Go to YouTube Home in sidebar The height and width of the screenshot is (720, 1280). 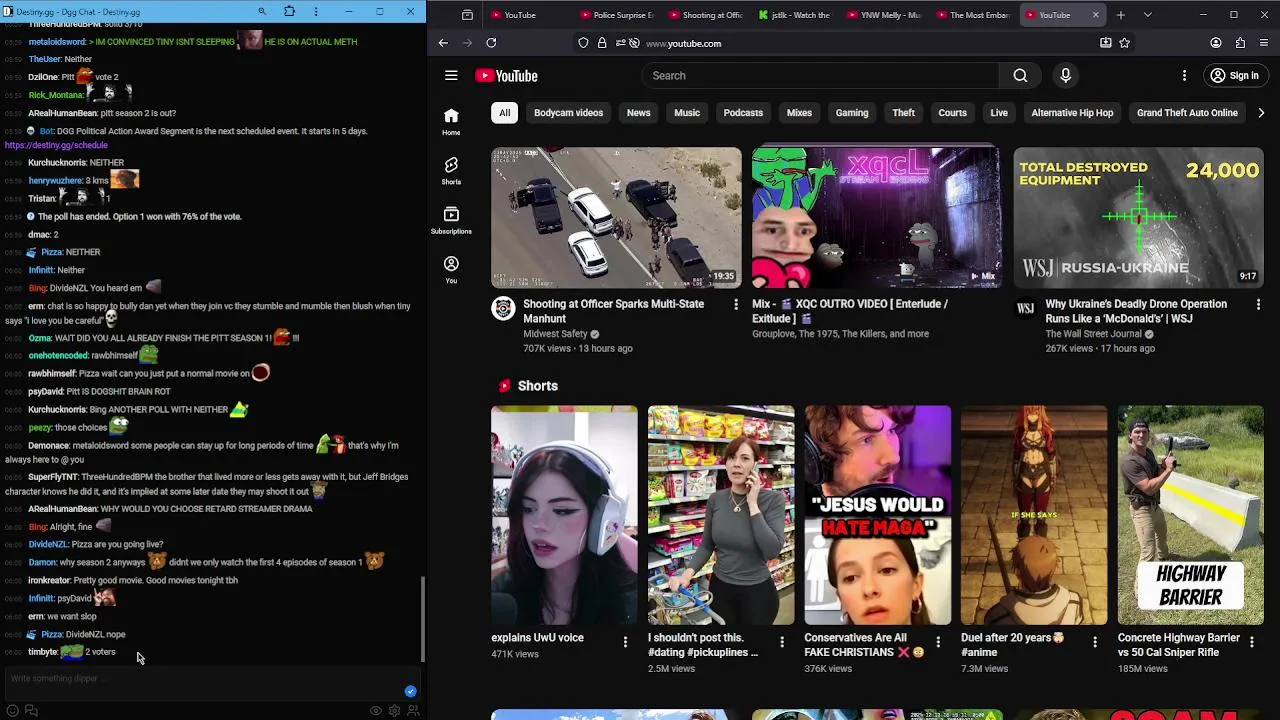coord(451,121)
